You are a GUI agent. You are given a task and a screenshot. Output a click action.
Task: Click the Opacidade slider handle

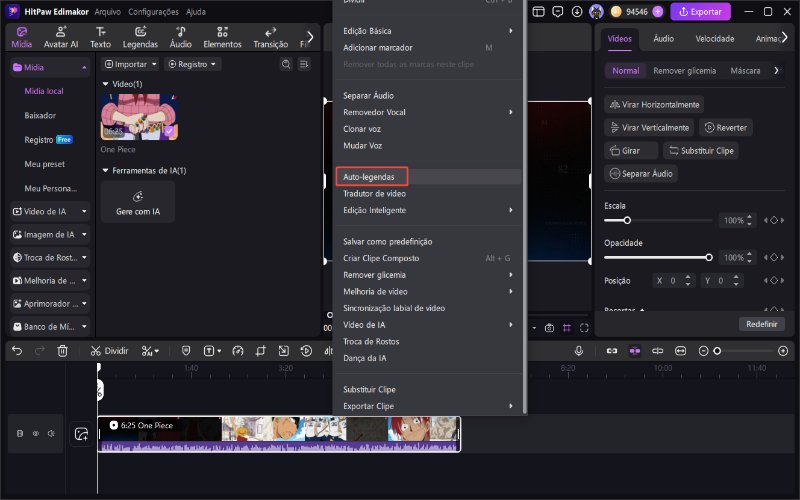tap(709, 258)
